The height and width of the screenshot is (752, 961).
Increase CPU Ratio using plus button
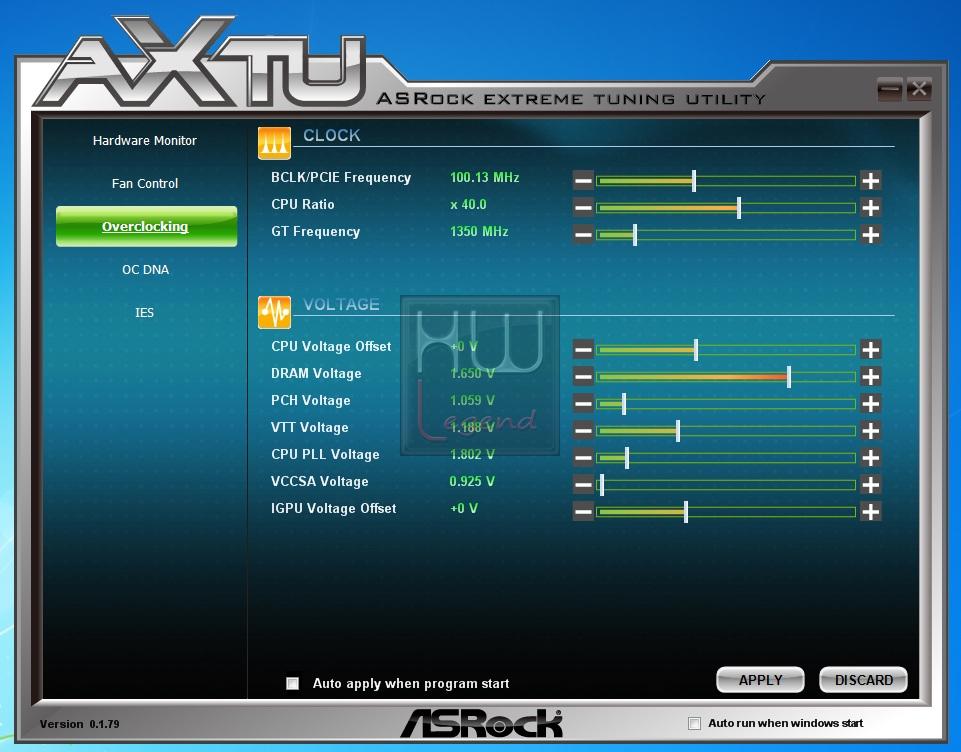click(870, 208)
